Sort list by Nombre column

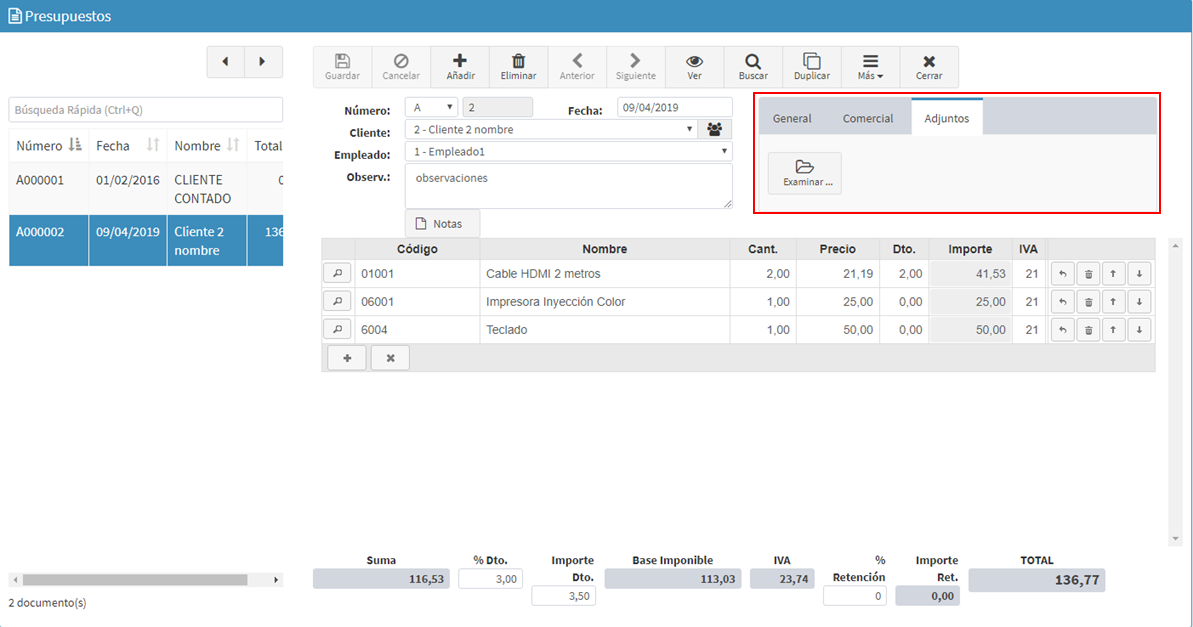(x=206, y=145)
